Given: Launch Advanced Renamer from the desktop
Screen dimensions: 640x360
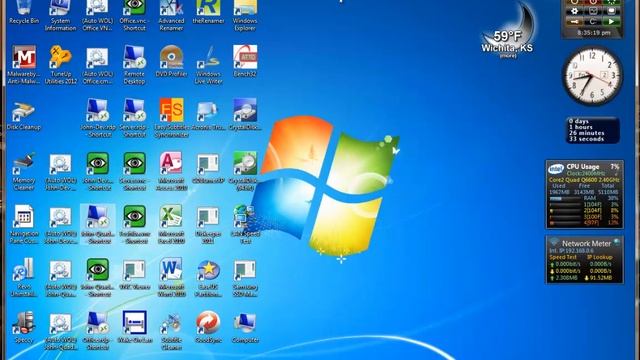Looking at the screenshot, I should (171, 16).
